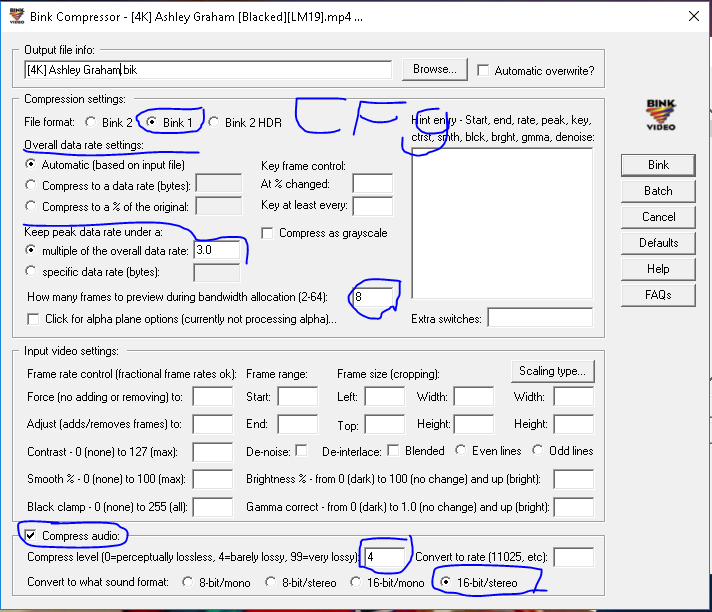The width and height of the screenshot is (712, 612).
Task: Click the Brightness % value field
Action: pos(574,479)
